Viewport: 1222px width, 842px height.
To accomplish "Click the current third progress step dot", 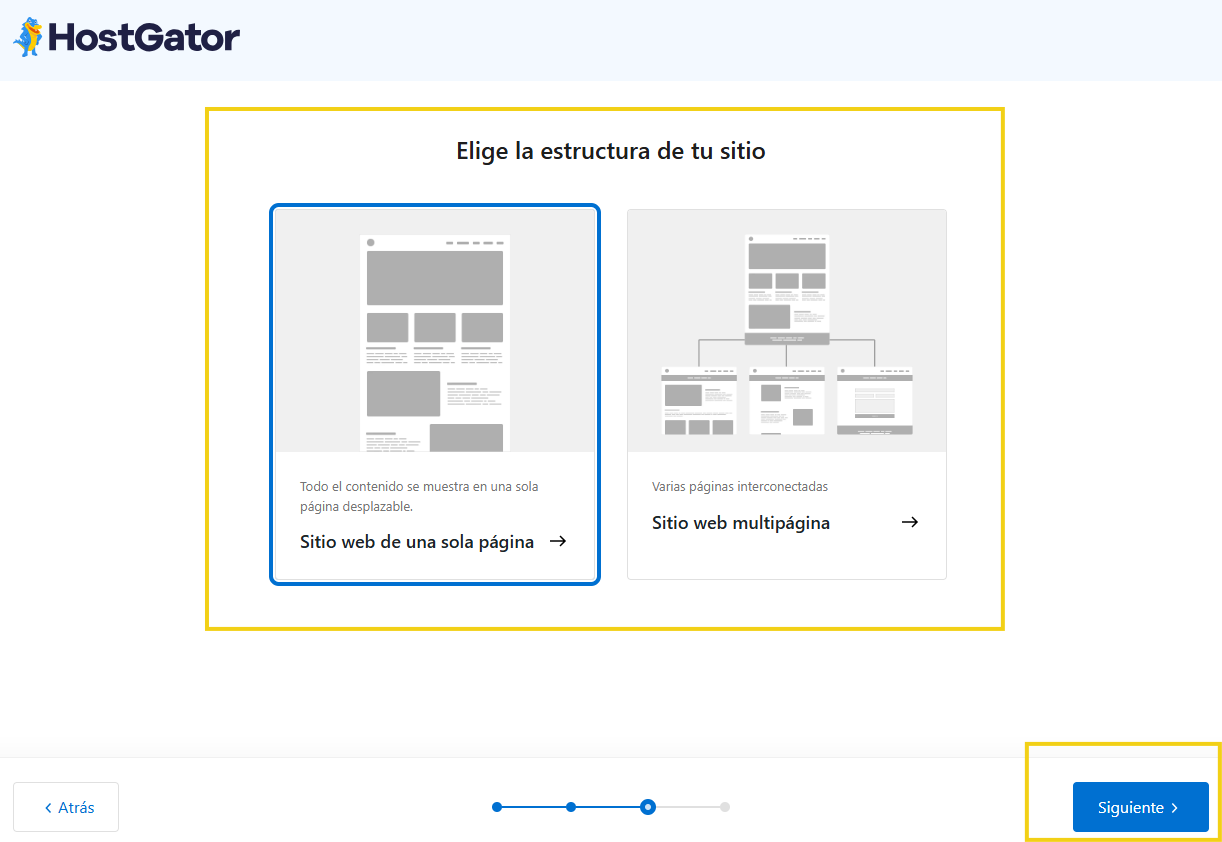I will [x=648, y=807].
